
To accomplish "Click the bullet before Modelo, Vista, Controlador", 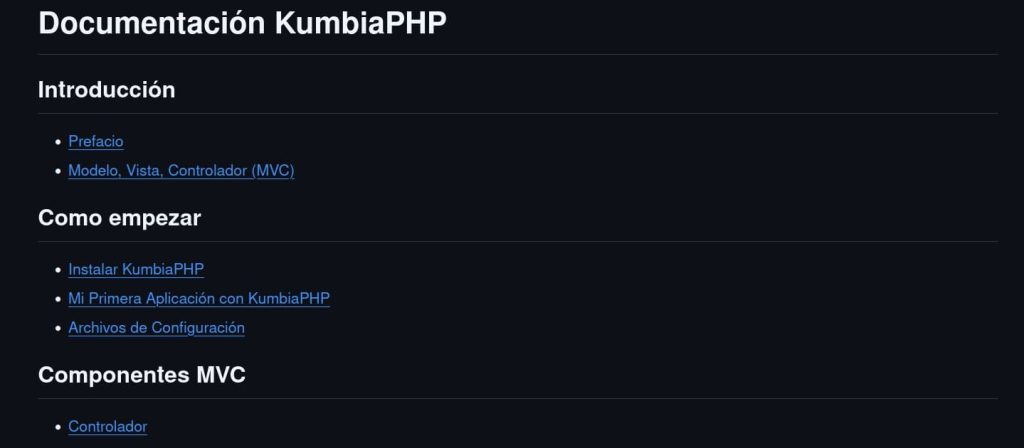I will click(57, 171).
